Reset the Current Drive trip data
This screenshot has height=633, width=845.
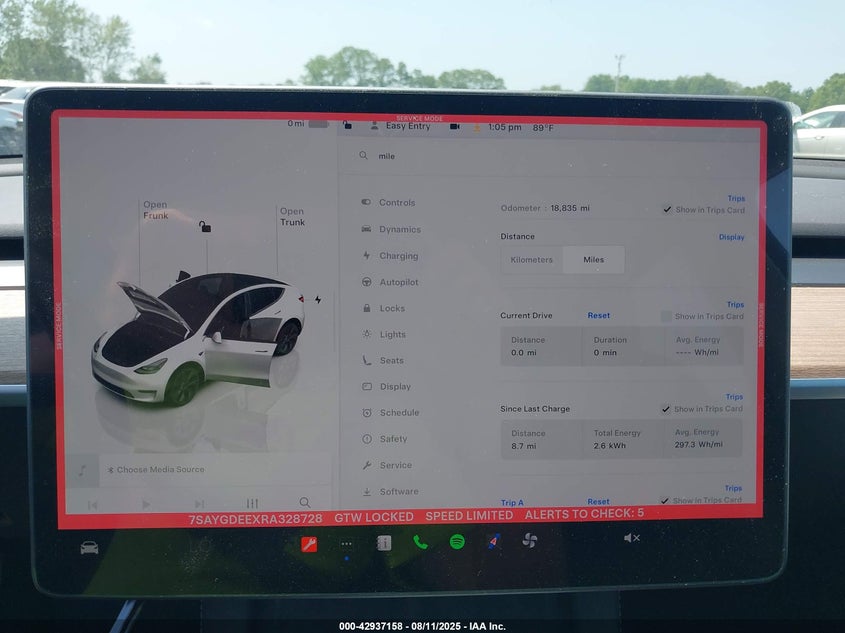(x=598, y=316)
